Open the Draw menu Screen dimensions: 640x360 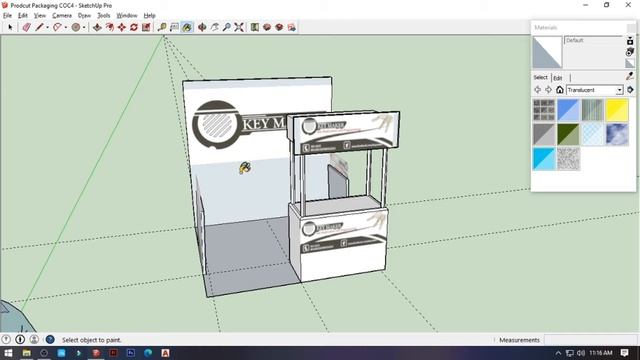coord(84,16)
